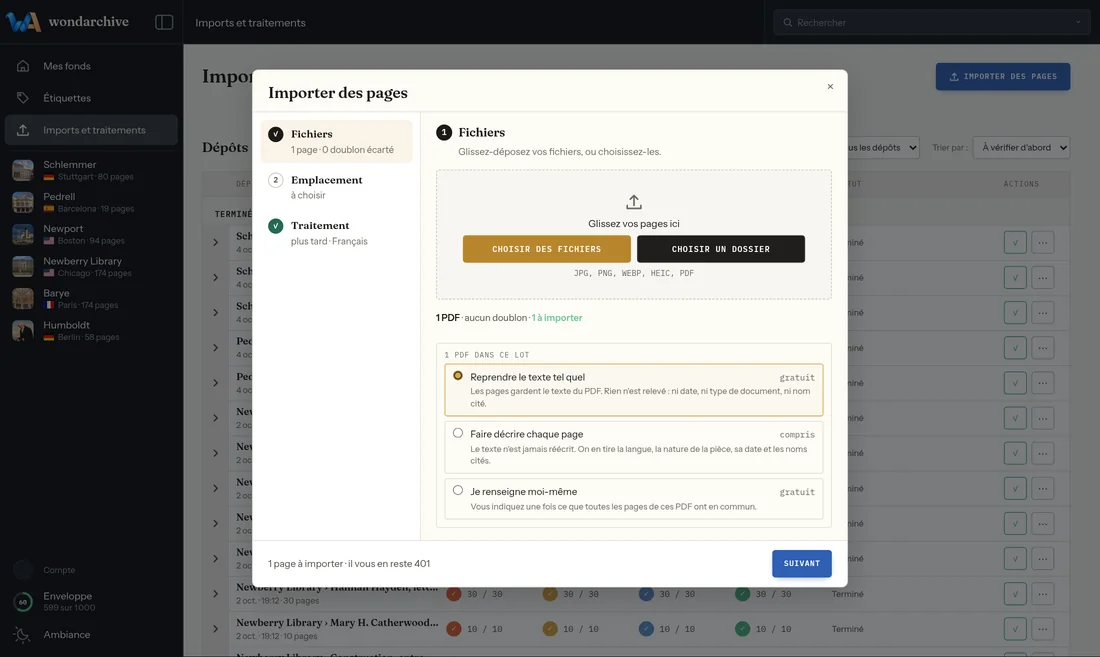Screen dimensions: 1100x657
Task: Click the upload arrow in drop zone
Action: point(633,202)
